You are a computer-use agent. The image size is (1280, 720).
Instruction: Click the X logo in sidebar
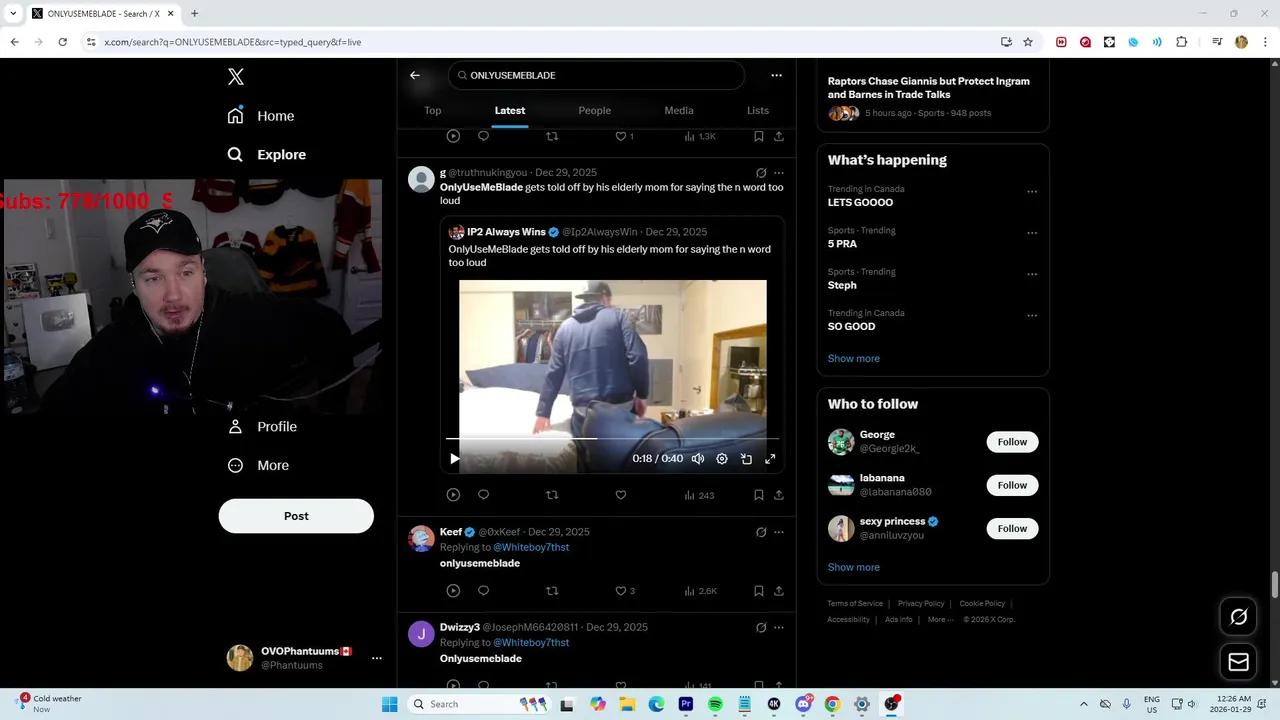235,77
